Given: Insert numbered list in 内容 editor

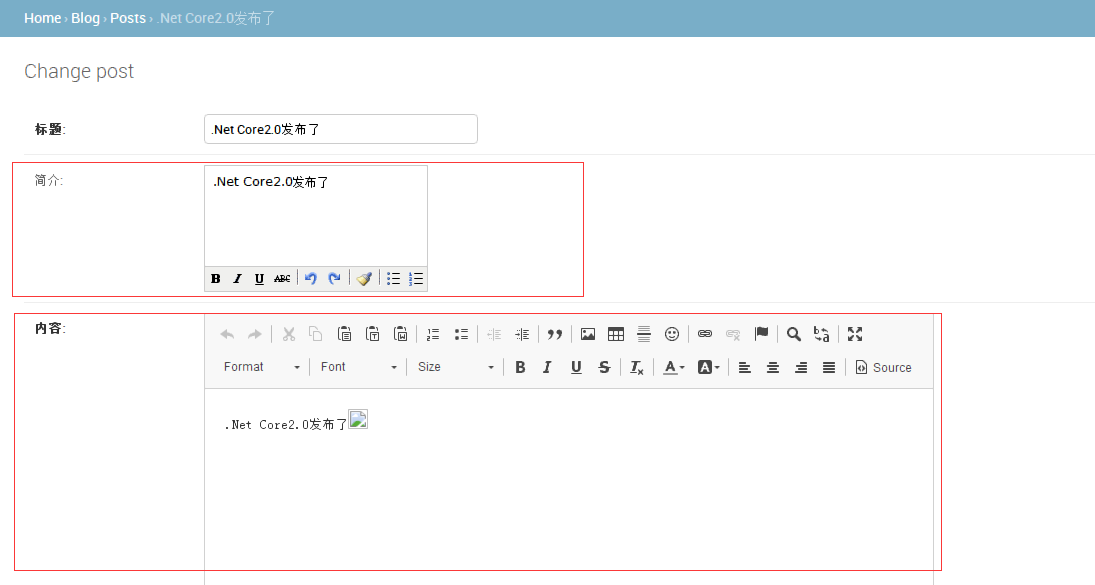Looking at the screenshot, I should 433,334.
